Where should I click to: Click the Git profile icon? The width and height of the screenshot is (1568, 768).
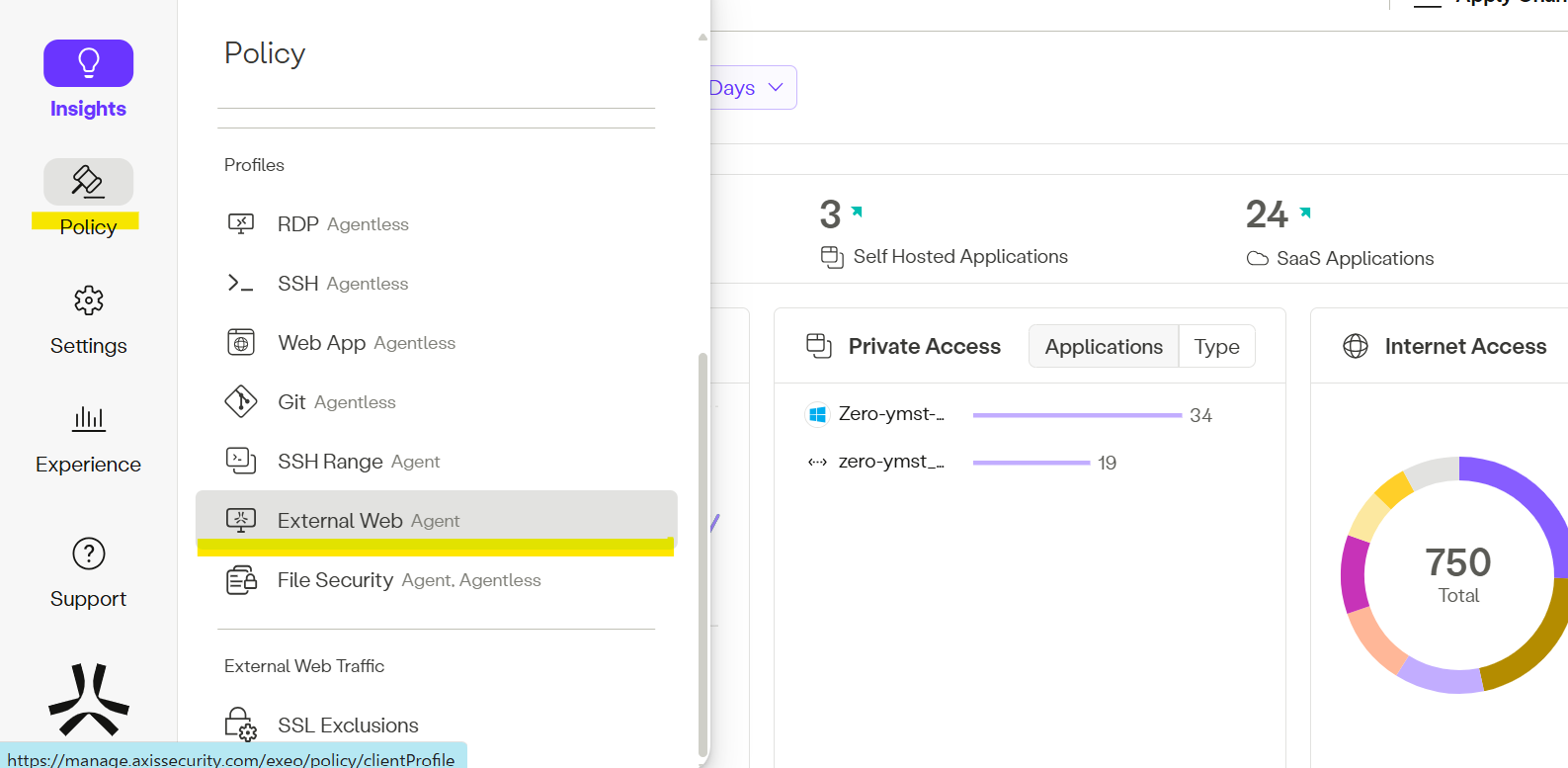click(x=241, y=402)
